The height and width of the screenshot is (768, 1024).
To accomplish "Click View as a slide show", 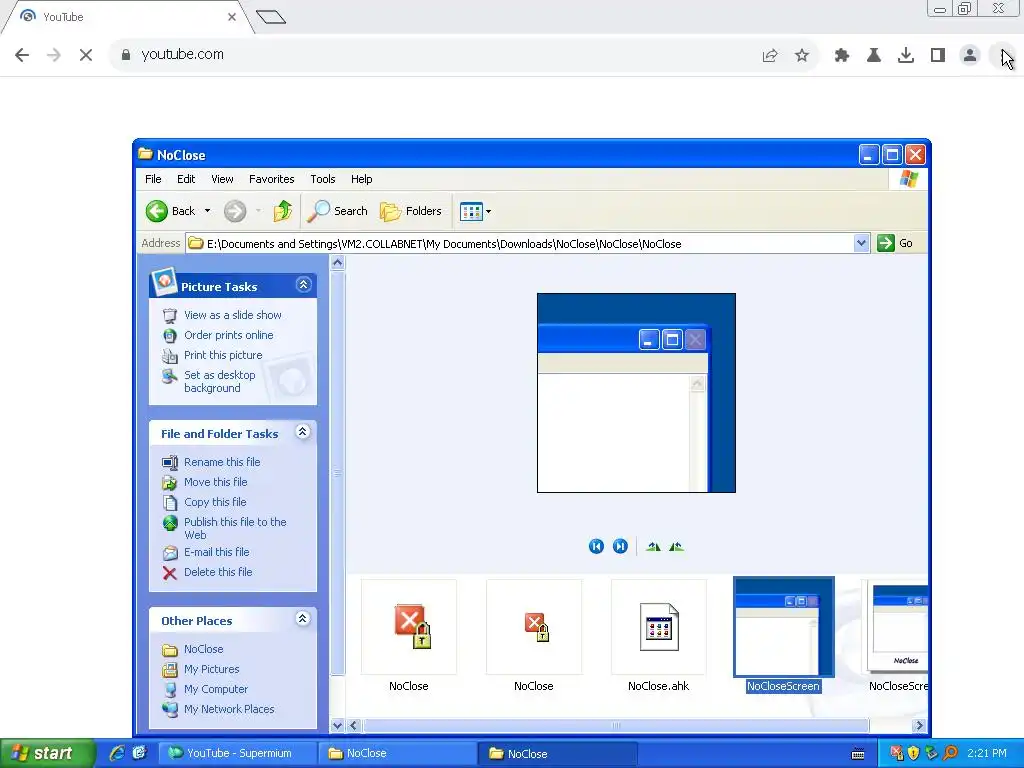I will (x=232, y=315).
